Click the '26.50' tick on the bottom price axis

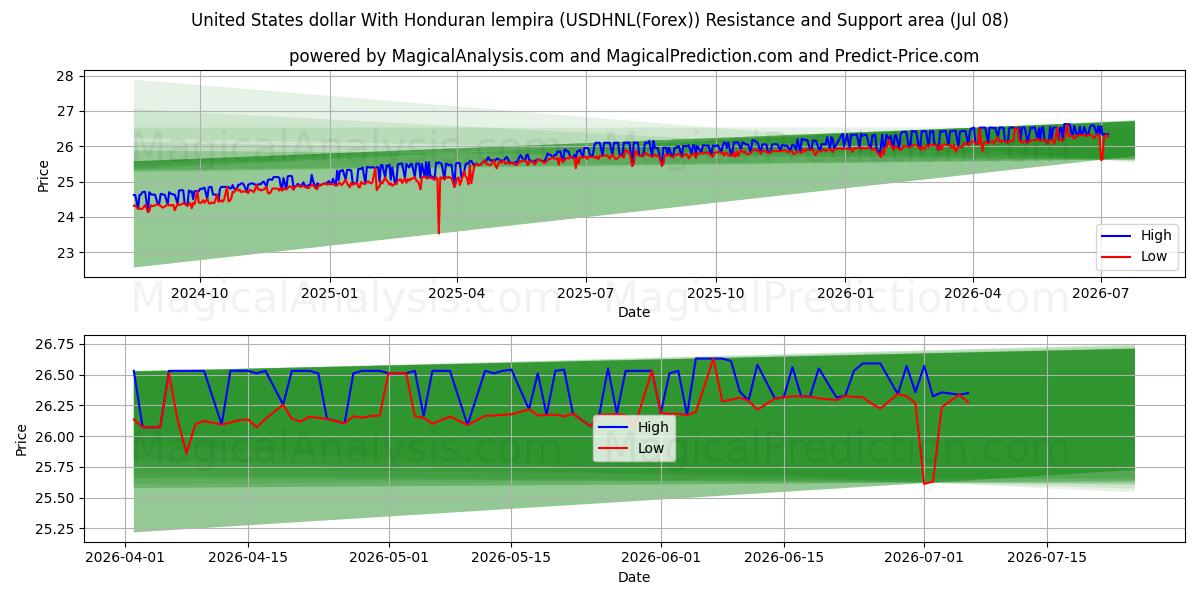(56, 375)
